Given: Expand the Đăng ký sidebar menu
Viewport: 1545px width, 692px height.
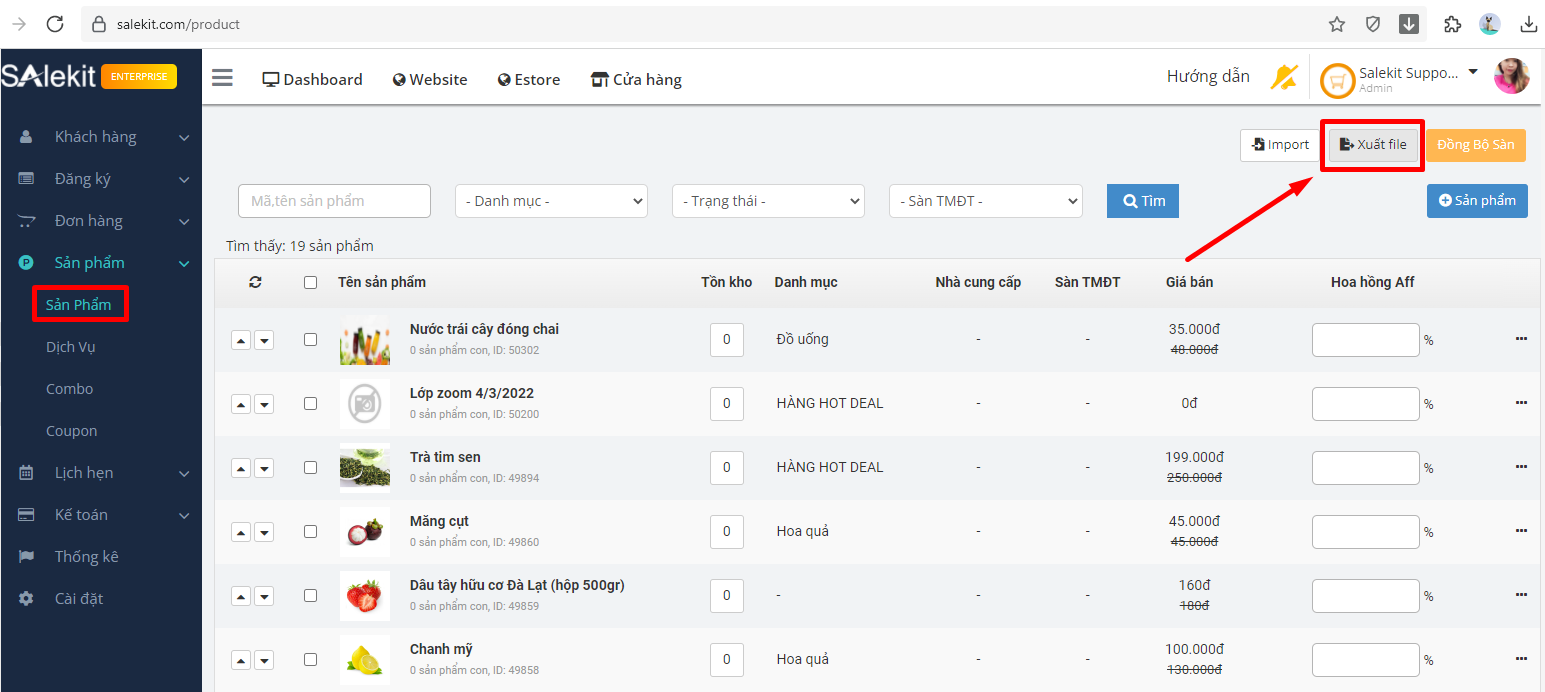Looking at the screenshot, I should point(101,179).
